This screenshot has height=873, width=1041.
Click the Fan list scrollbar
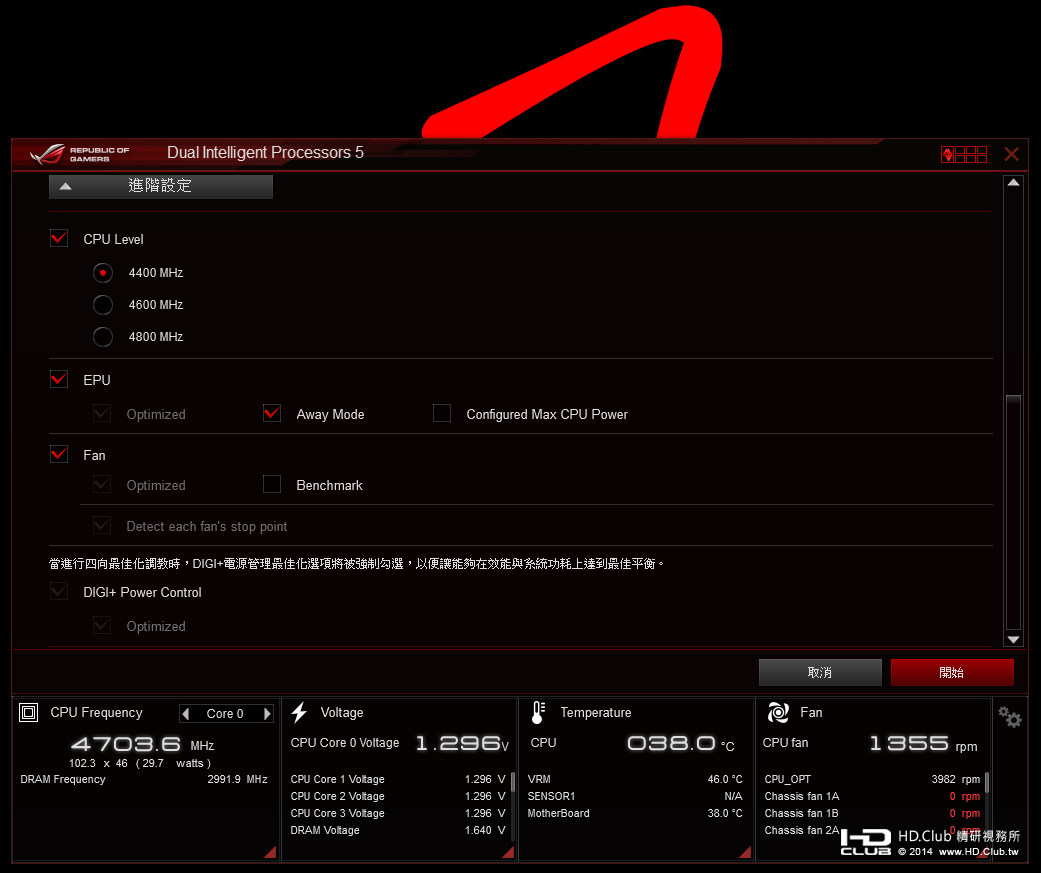tap(987, 782)
